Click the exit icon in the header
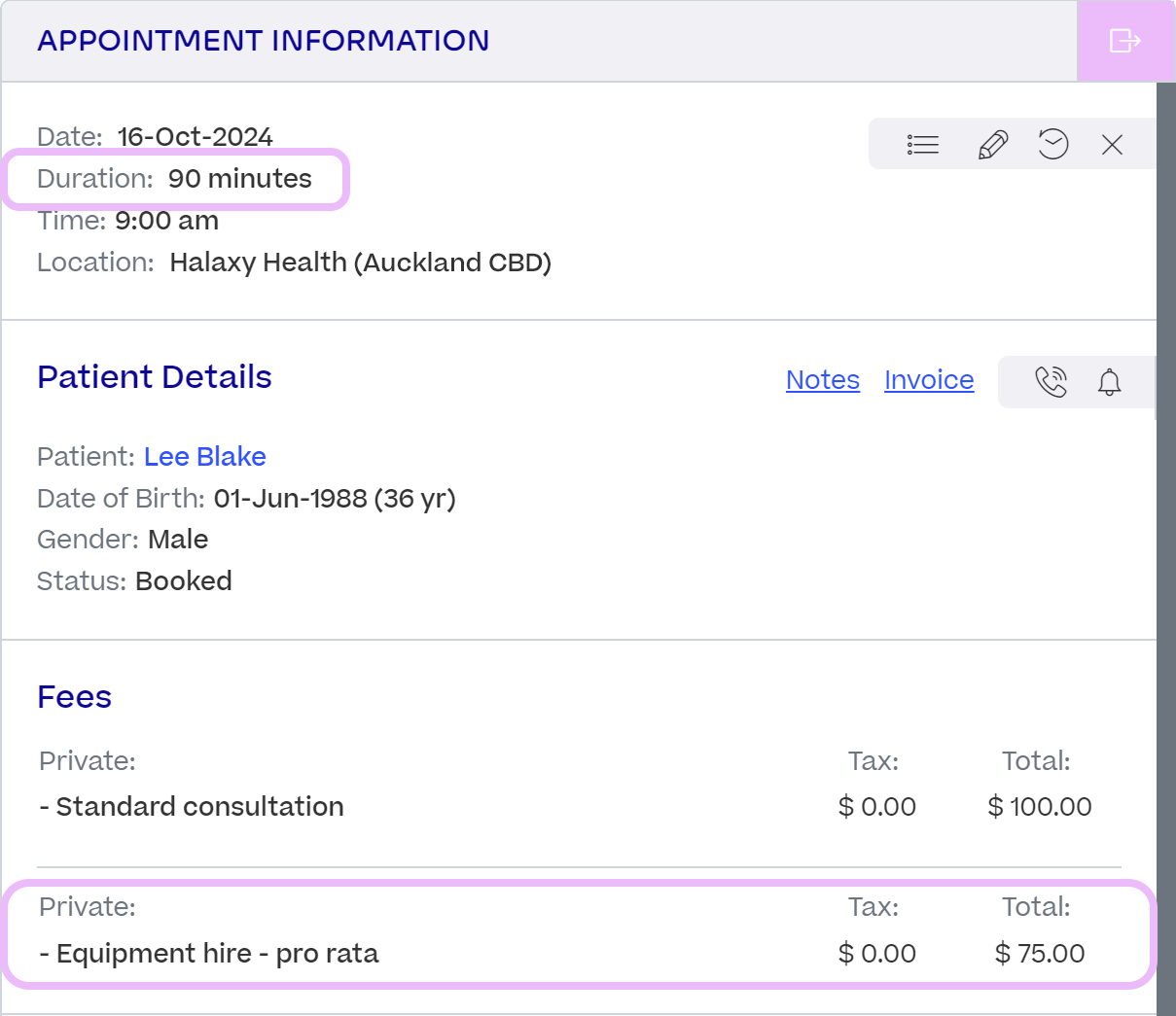1176x1016 pixels. 1125,41
